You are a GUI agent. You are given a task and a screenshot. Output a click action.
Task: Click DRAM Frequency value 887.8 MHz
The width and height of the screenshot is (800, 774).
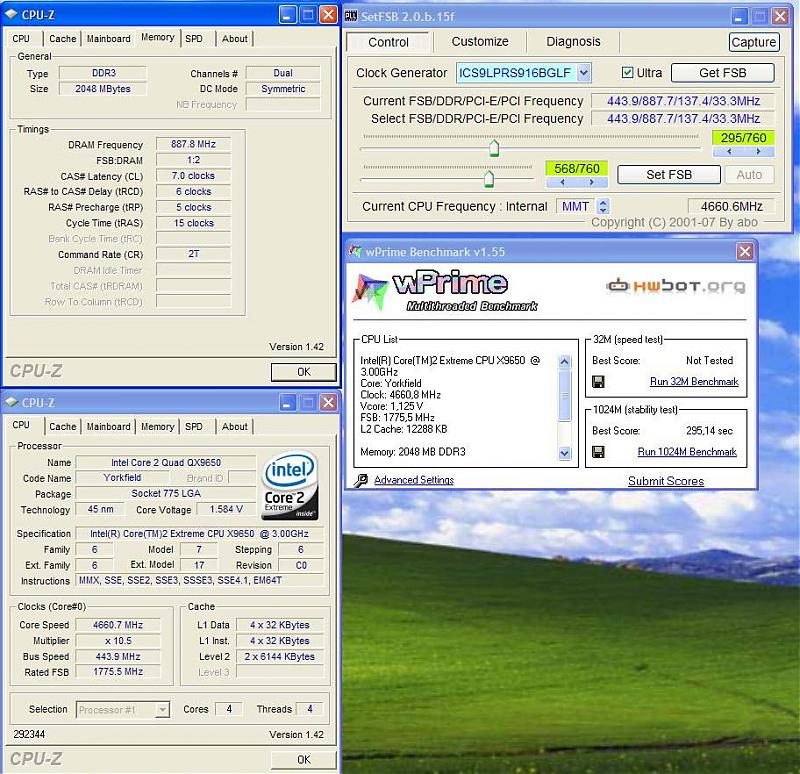point(193,144)
